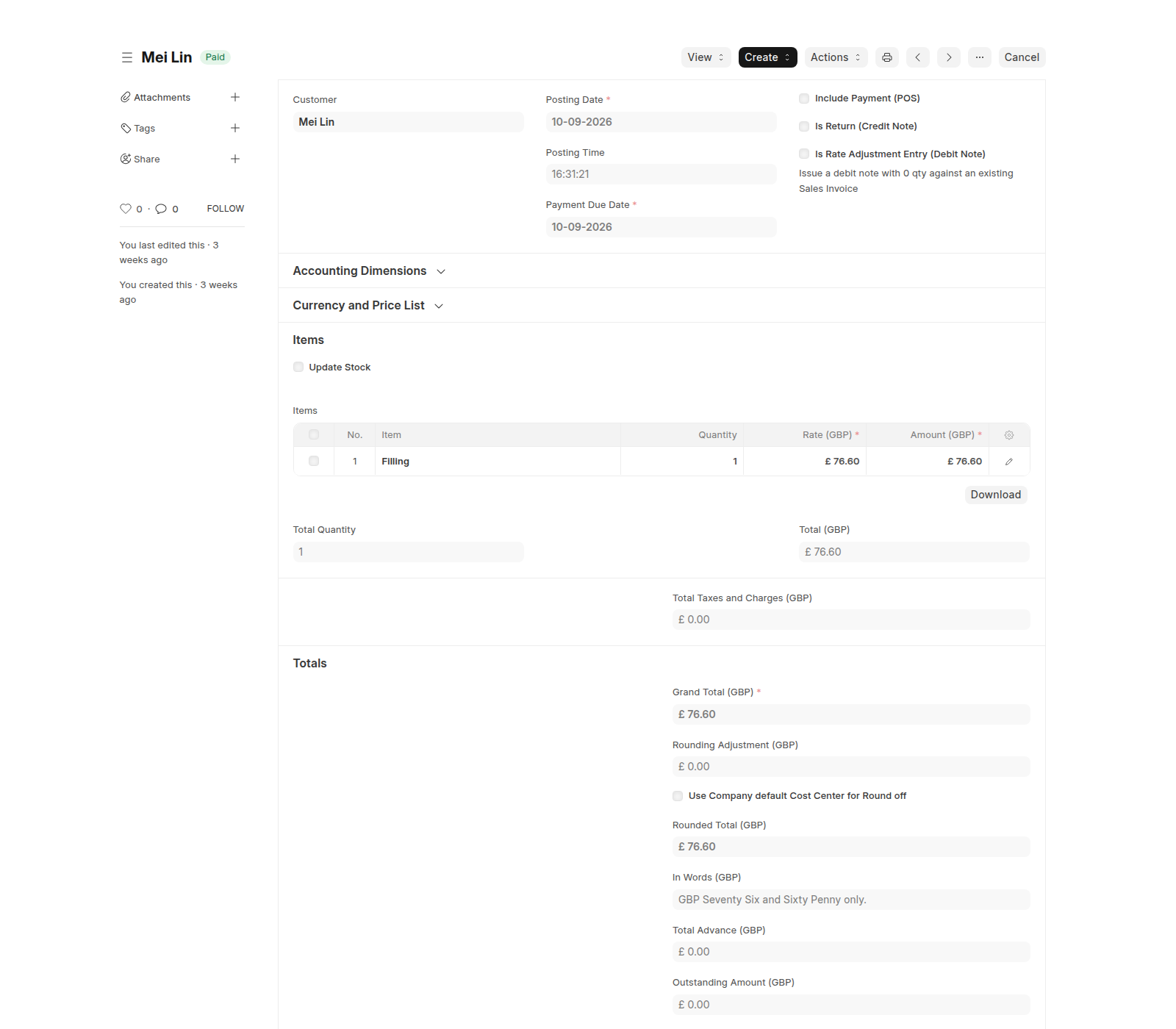Screen dimensions: 1176x1029
Task: Add an attachment with plus icon
Action: pos(235,97)
